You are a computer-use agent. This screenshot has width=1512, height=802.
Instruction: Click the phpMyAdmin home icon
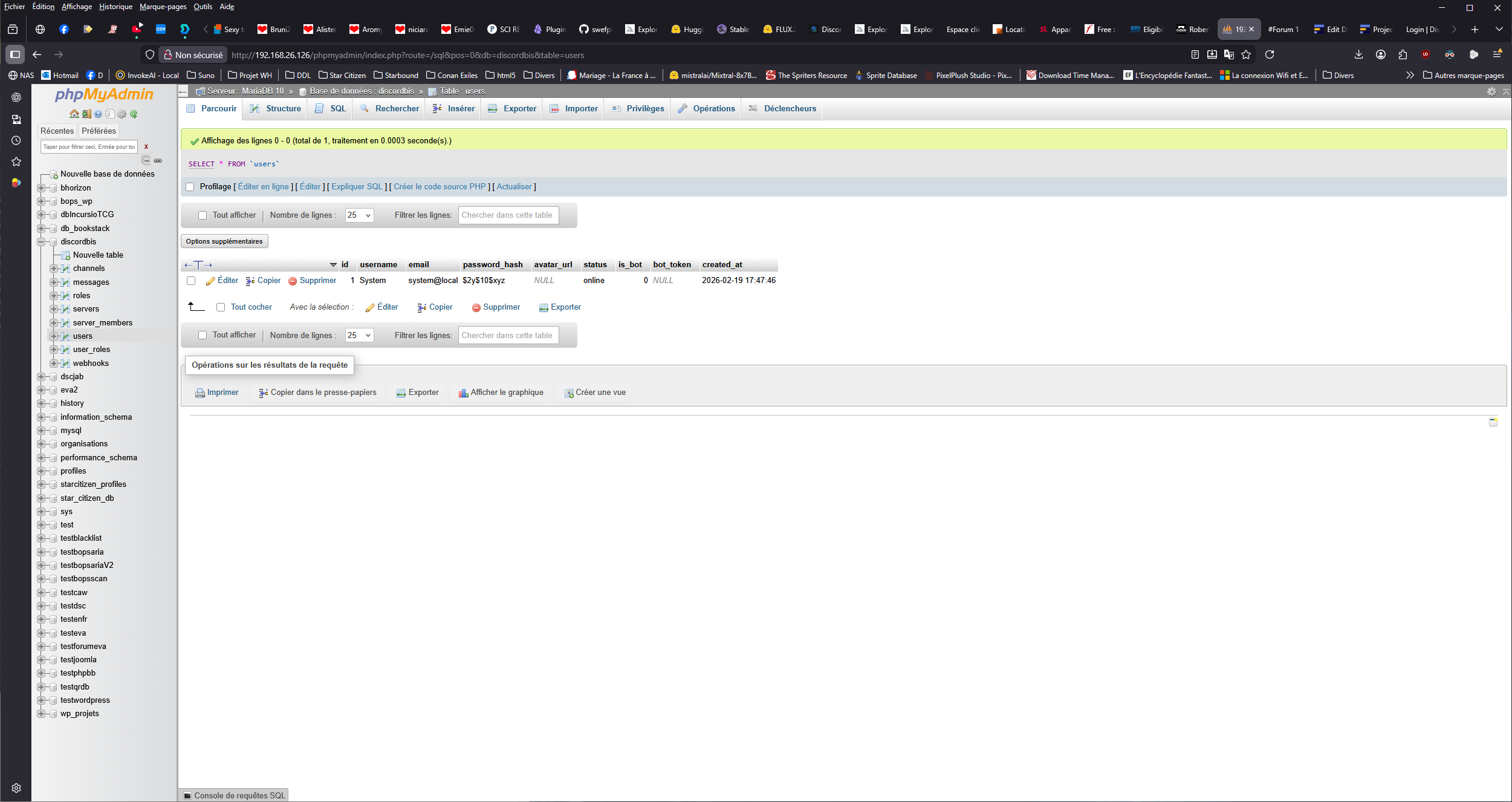(74, 114)
